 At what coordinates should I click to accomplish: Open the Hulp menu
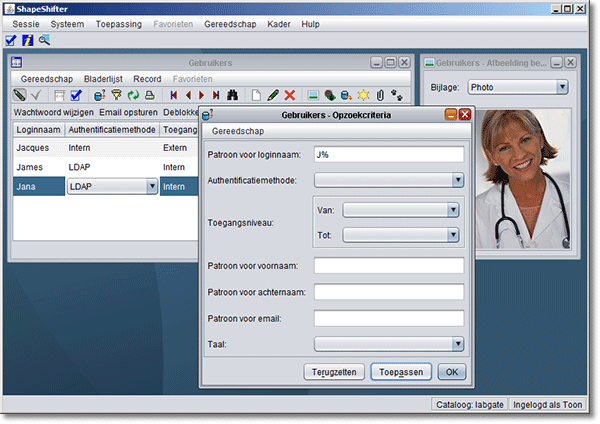[x=310, y=24]
